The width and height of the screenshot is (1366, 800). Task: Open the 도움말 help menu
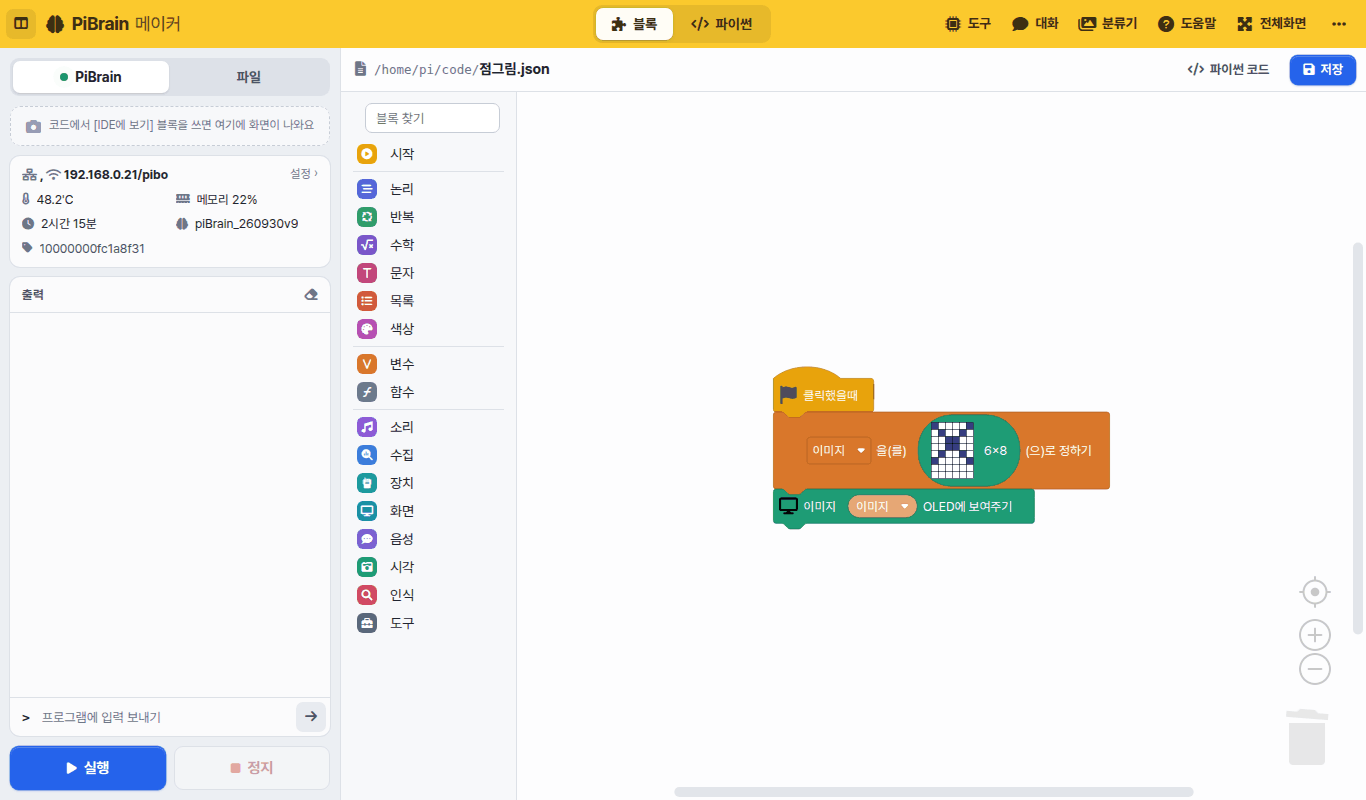(1187, 24)
